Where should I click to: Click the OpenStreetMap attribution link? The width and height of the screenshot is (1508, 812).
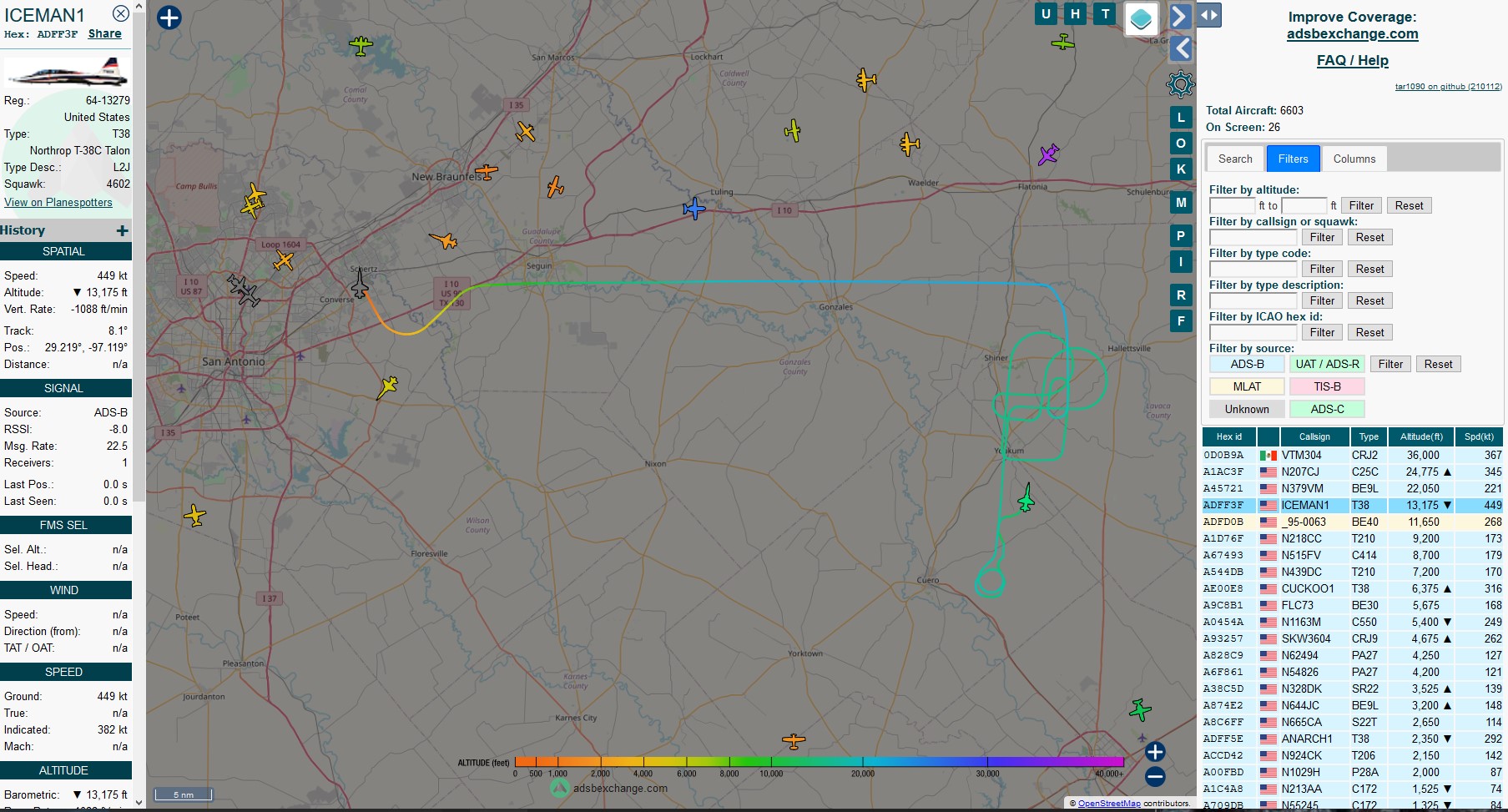1109,804
